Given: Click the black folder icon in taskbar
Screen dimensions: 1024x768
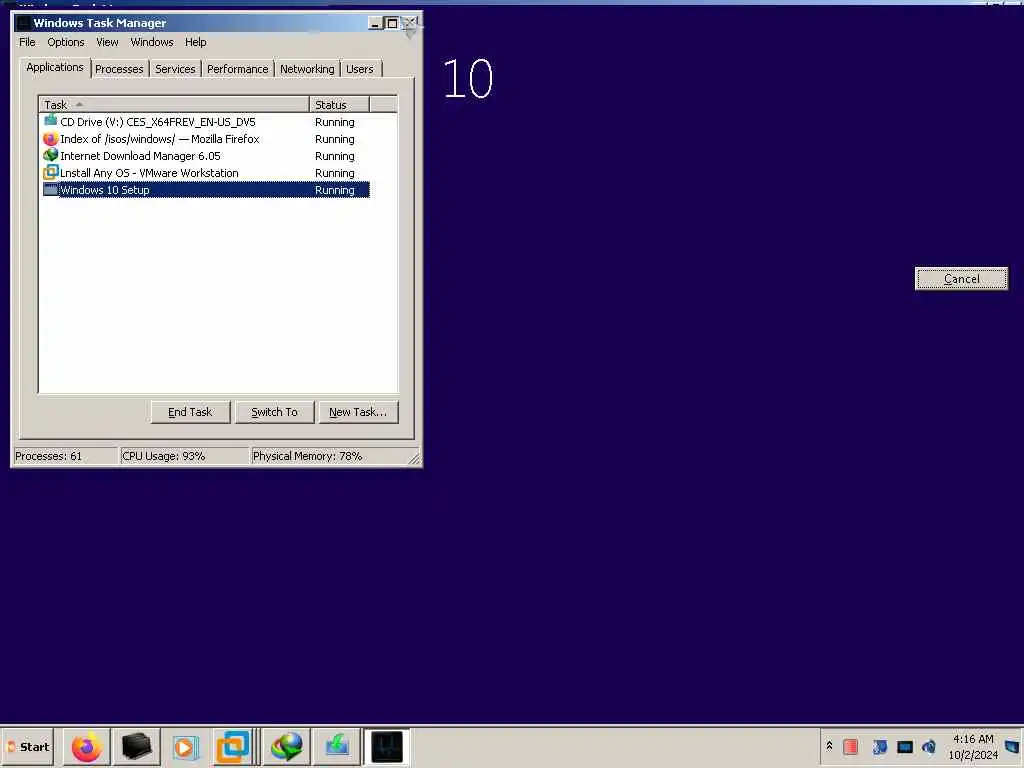Looking at the screenshot, I should (136, 747).
